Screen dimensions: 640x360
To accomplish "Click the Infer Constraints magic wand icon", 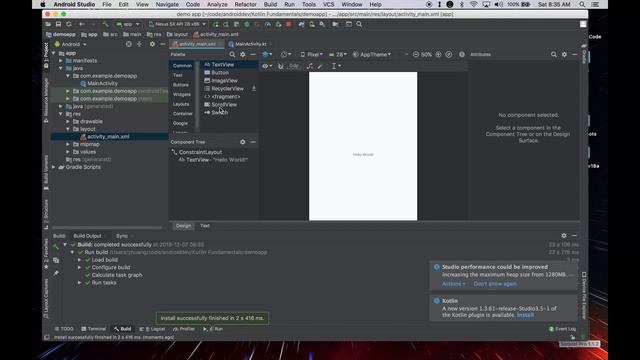I will (x=320, y=66).
